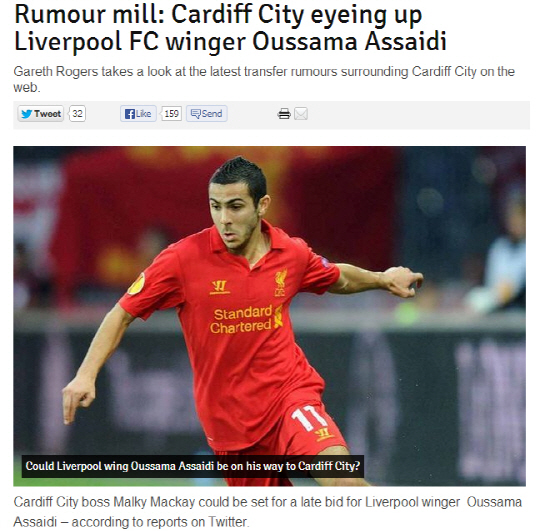Email the article via the envelope icon
Viewport: 540px width, 531px height.
coord(301,114)
